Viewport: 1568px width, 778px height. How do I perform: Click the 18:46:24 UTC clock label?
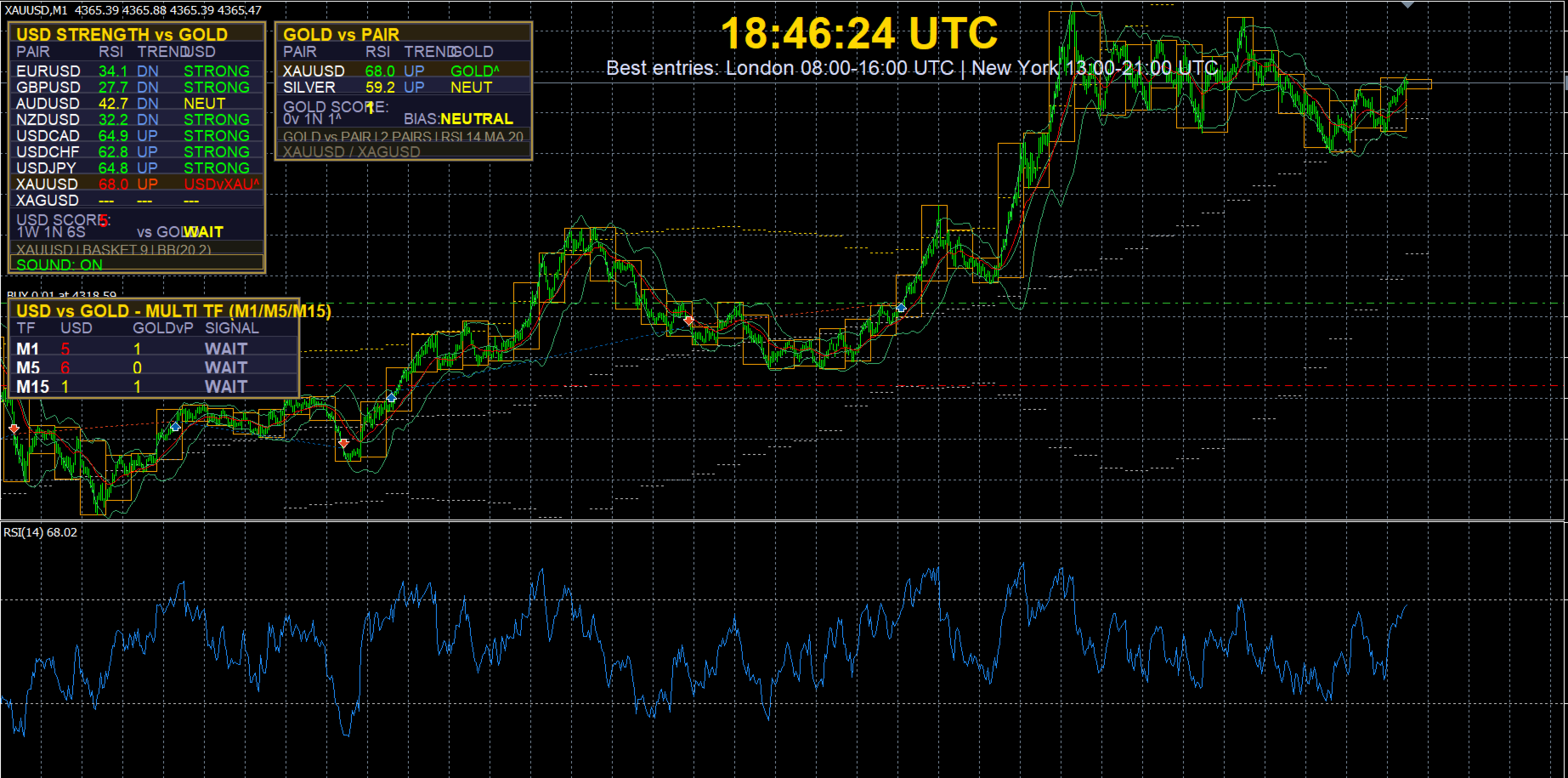coord(859,34)
